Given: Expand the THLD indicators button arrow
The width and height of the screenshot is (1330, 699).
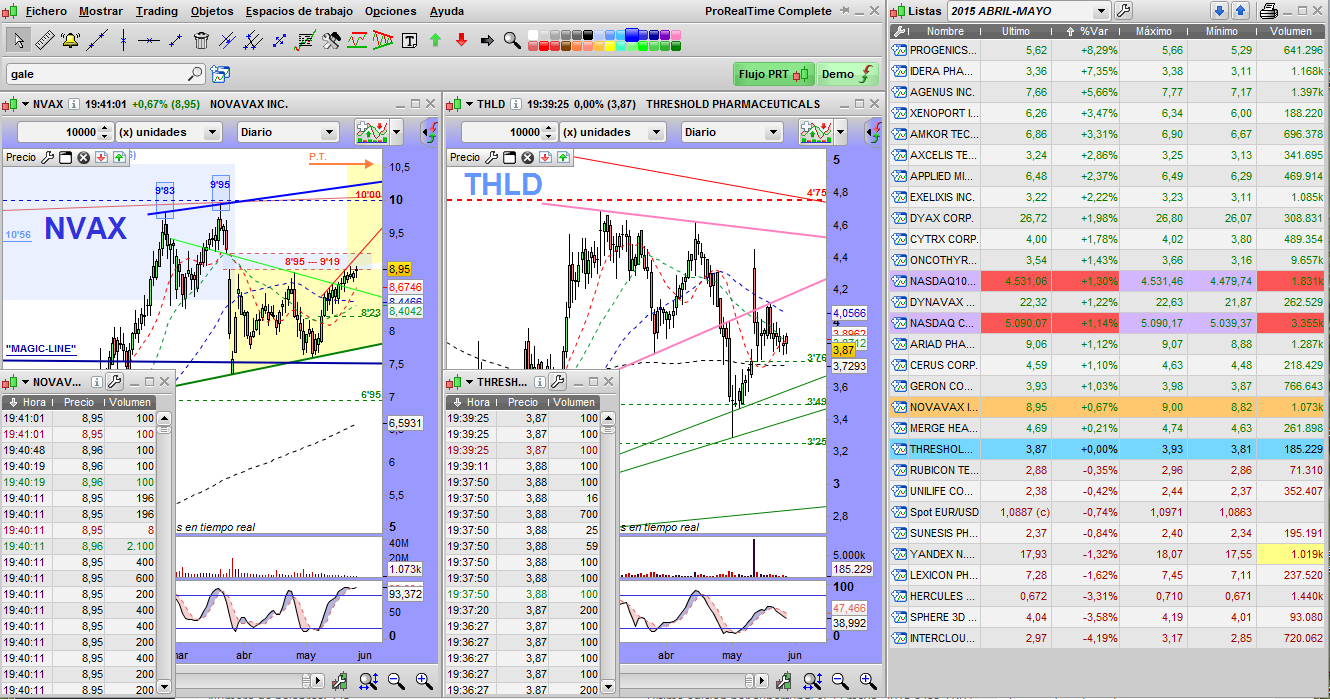Looking at the screenshot, I should click(842, 132).
